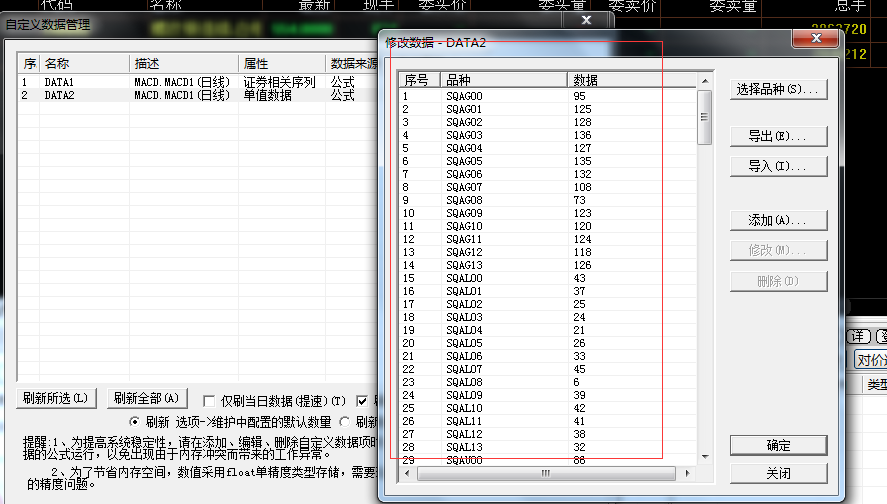Select the DATA2 row in data manager

click(x=198, y=96)
